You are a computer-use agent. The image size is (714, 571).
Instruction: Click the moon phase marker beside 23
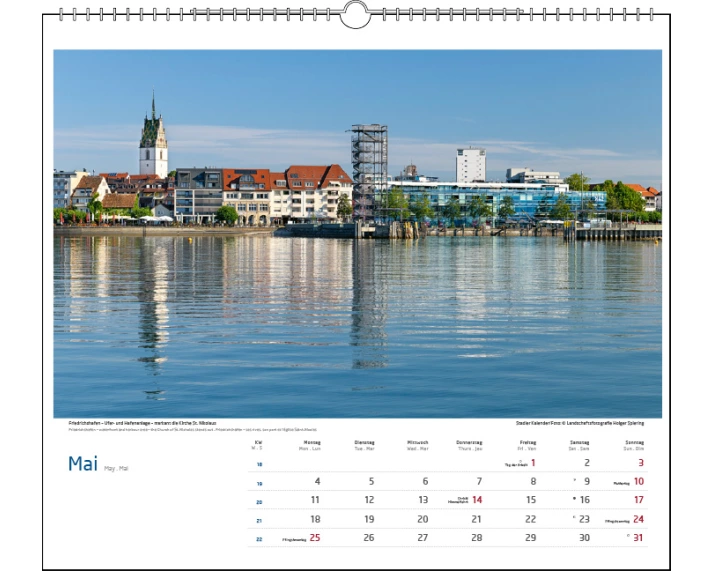[x=574, y=518]
